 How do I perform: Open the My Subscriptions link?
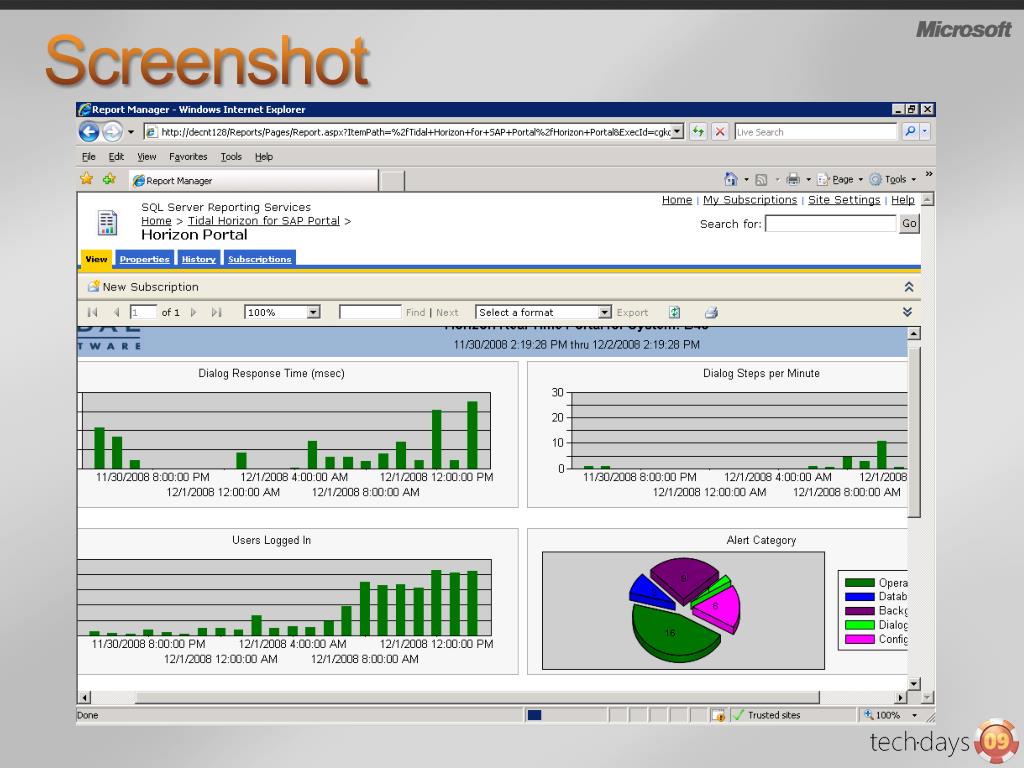[750, 200]
